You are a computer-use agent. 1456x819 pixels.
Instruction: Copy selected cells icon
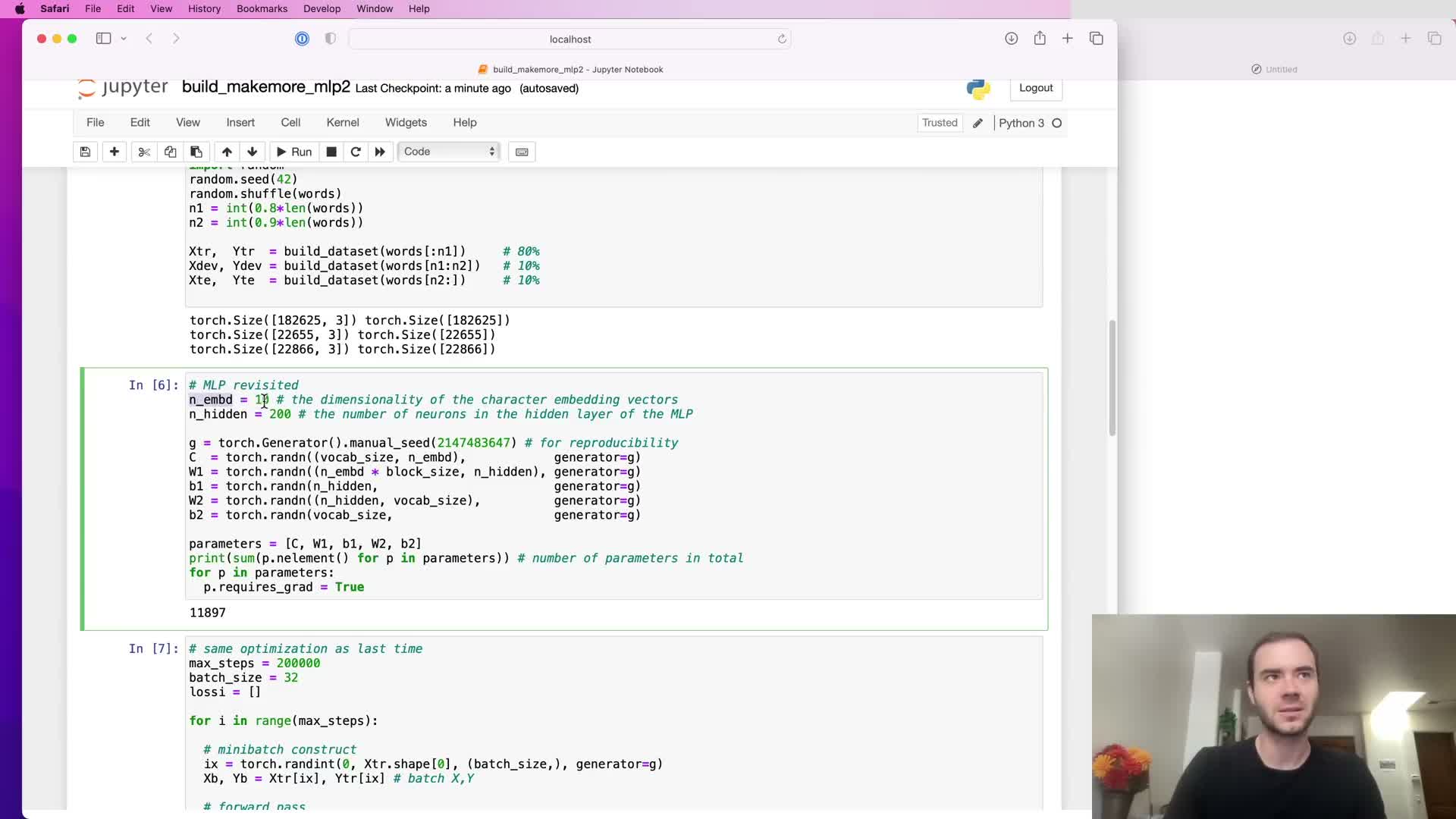tap(170, 152)
